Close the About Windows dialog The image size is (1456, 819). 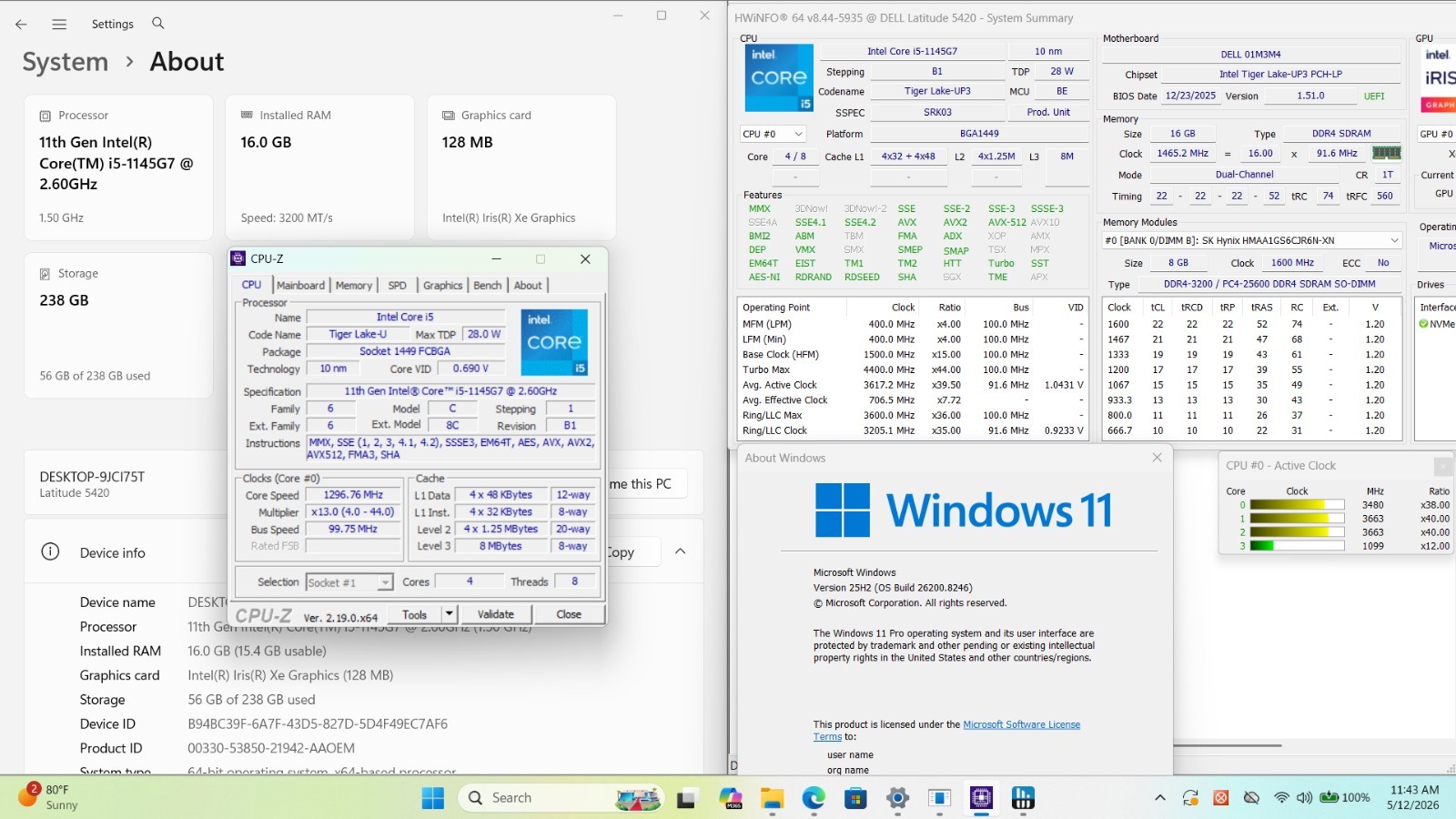point(1157,458)
